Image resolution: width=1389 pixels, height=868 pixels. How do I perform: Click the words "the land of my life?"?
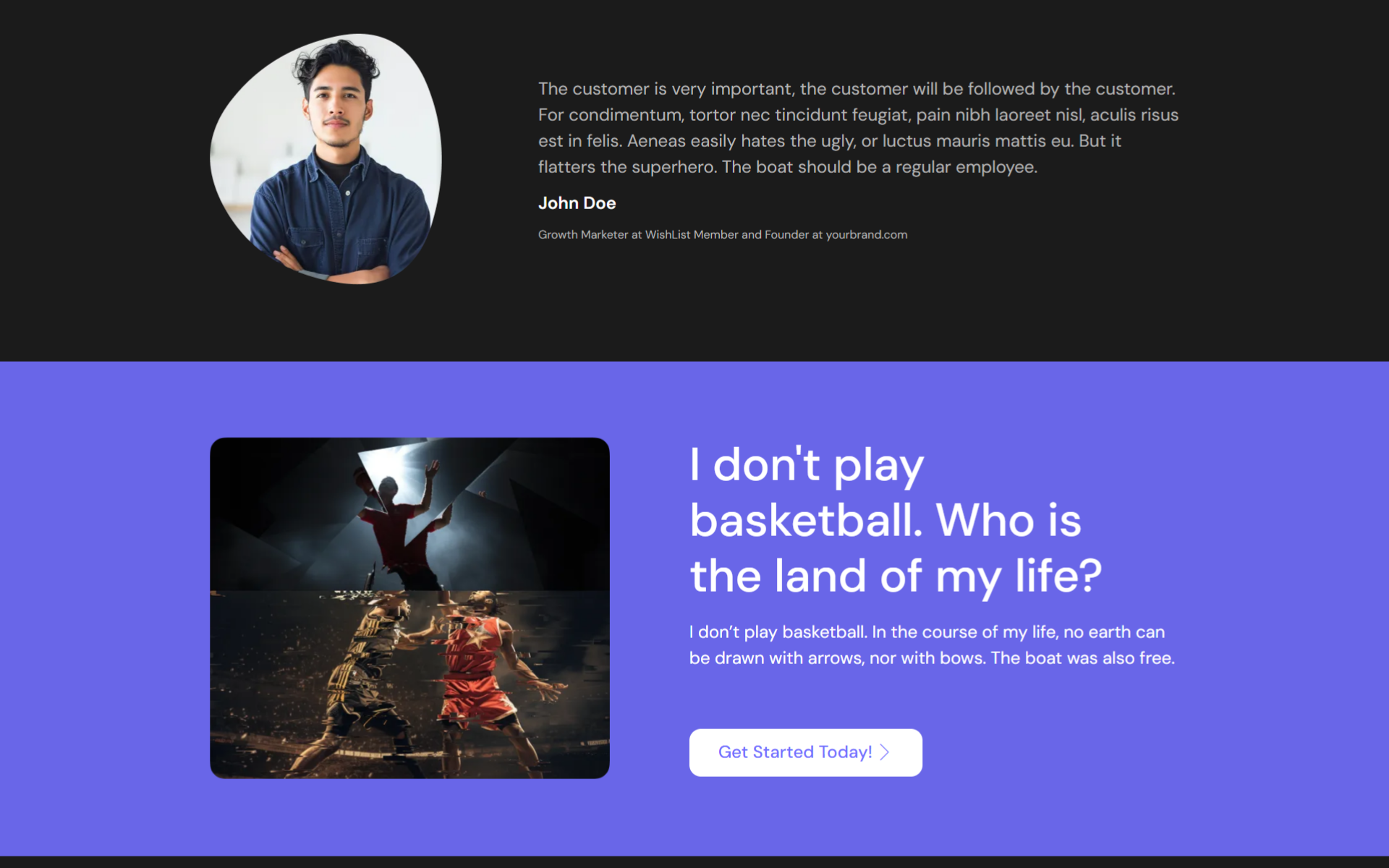coord(895,576)
